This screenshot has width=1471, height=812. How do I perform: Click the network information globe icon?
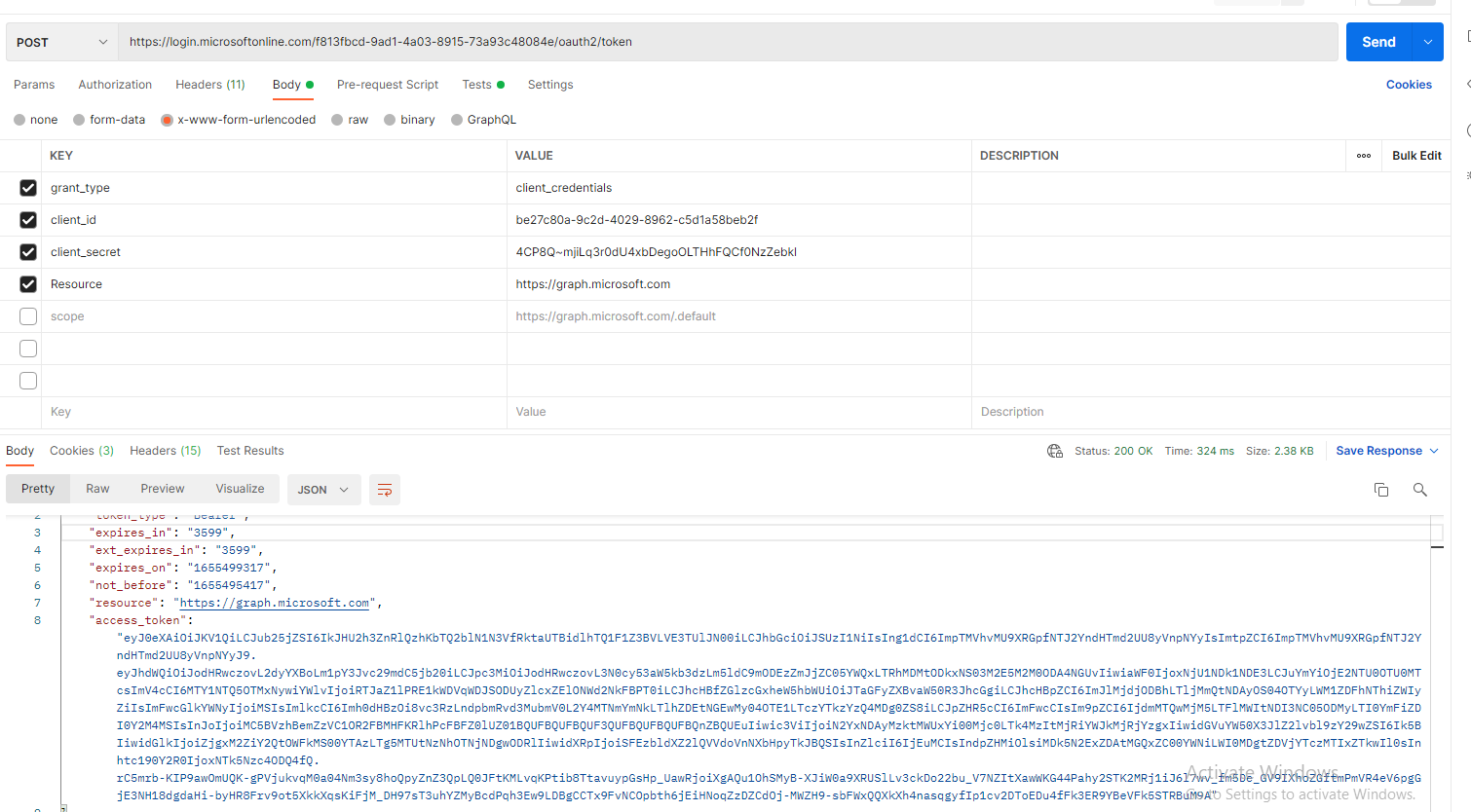[x=1055, y=451]
